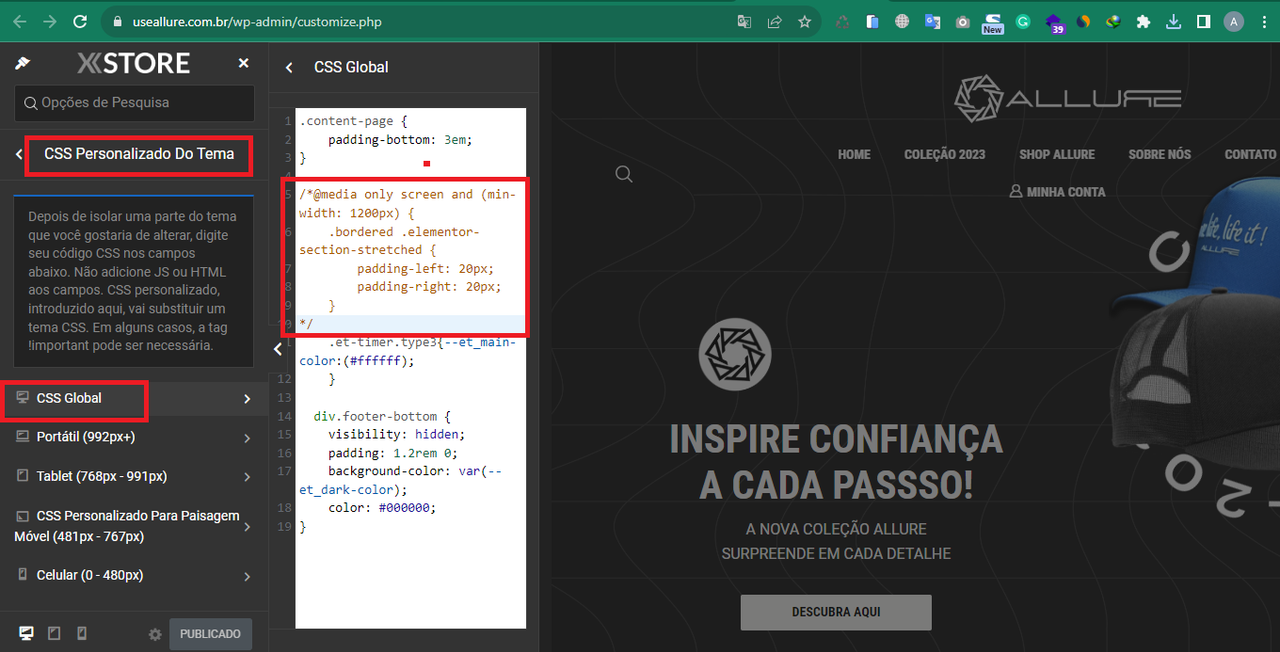The height and width of the screenshot is (652, 1280).
Task: Click the DESCUBRA AQUI button
Action: 836,612
